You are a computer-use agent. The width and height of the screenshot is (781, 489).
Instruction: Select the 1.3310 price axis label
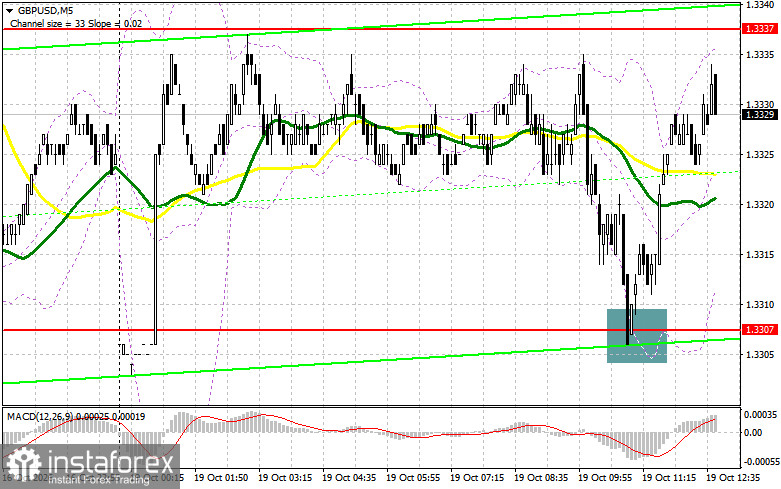click(x=760, y=305)
